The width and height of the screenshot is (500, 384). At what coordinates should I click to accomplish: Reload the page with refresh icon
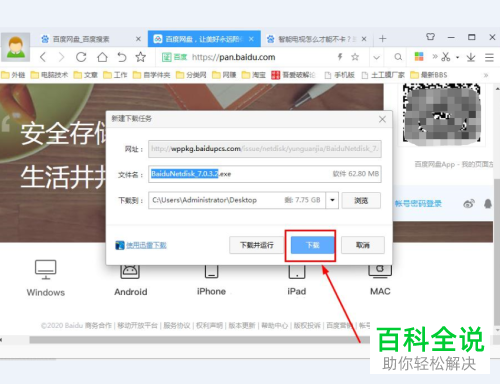(81, 57)
